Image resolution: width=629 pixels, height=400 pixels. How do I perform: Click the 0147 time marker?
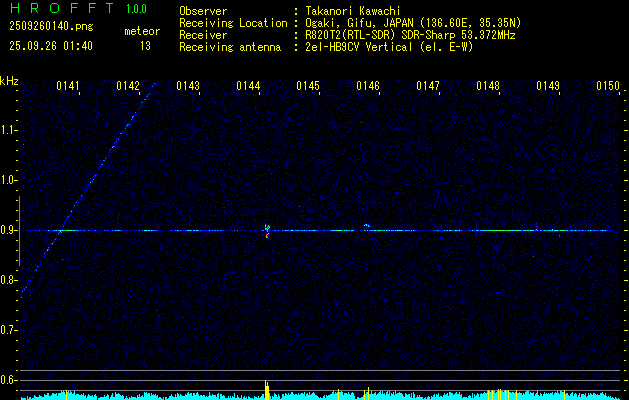click(428, 86)
